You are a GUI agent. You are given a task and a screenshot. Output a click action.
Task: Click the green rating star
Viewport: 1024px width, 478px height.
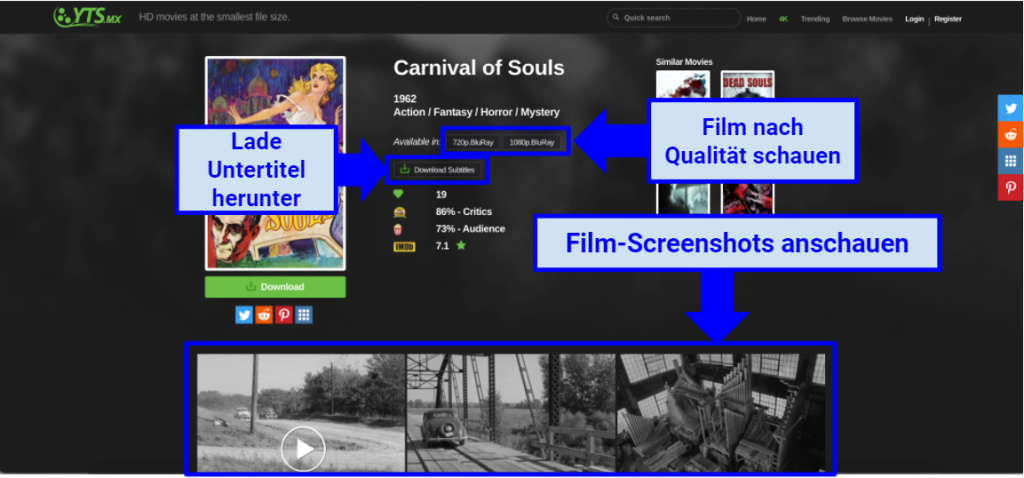[x=461, y=246]
